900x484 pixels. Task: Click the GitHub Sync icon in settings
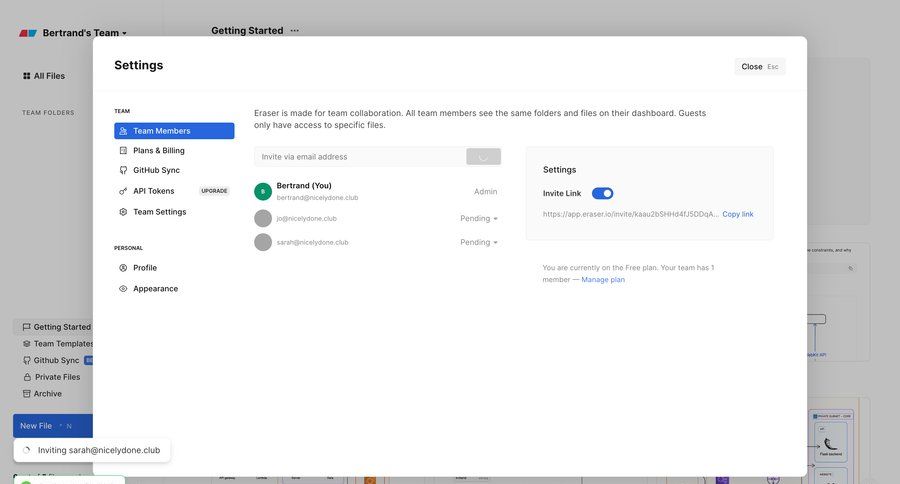click(x=123, y=170)
